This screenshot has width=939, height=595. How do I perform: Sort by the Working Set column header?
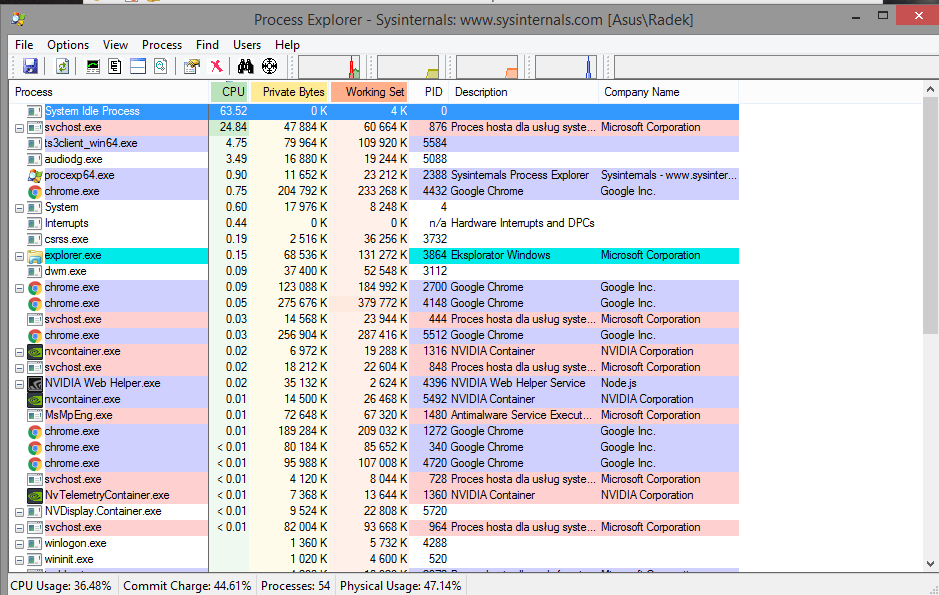click(369, 92)
